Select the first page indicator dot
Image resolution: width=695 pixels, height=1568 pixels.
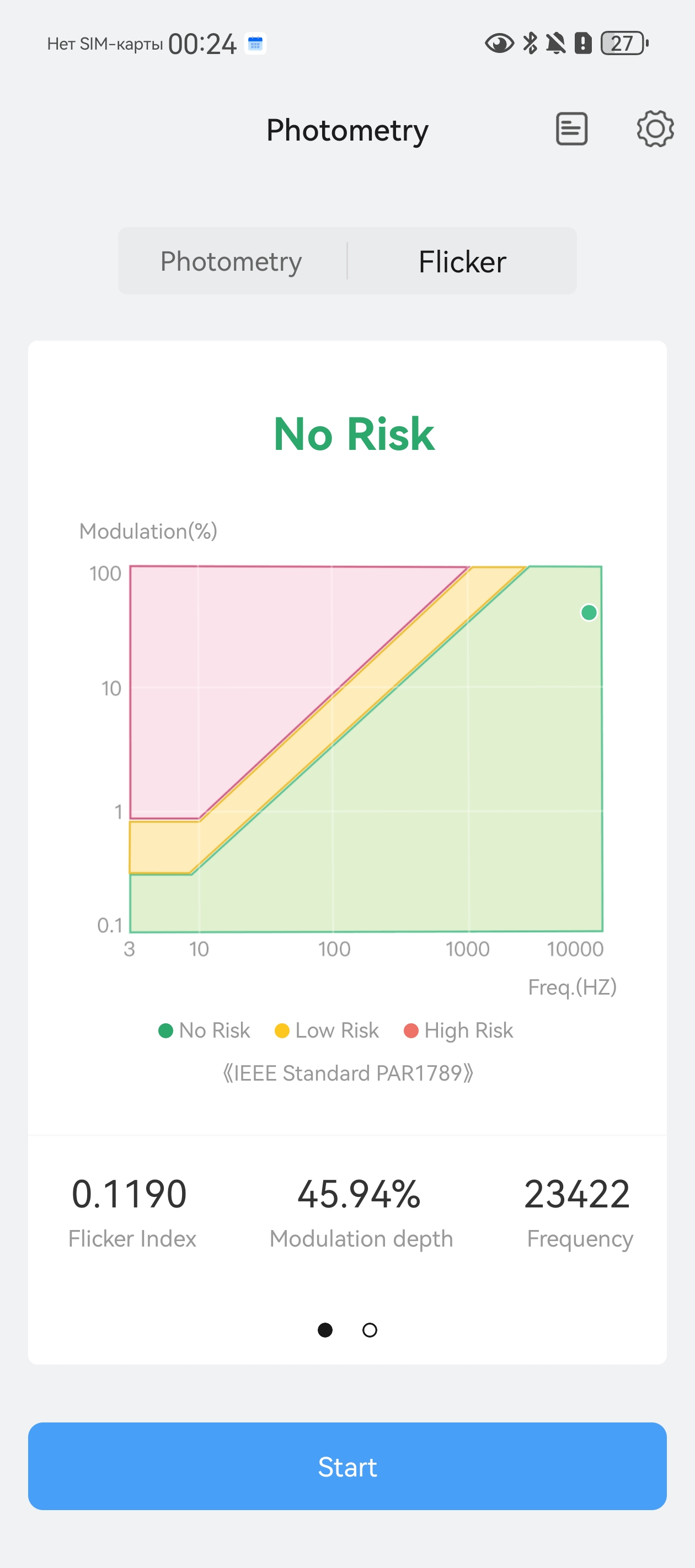(325, 1330)
